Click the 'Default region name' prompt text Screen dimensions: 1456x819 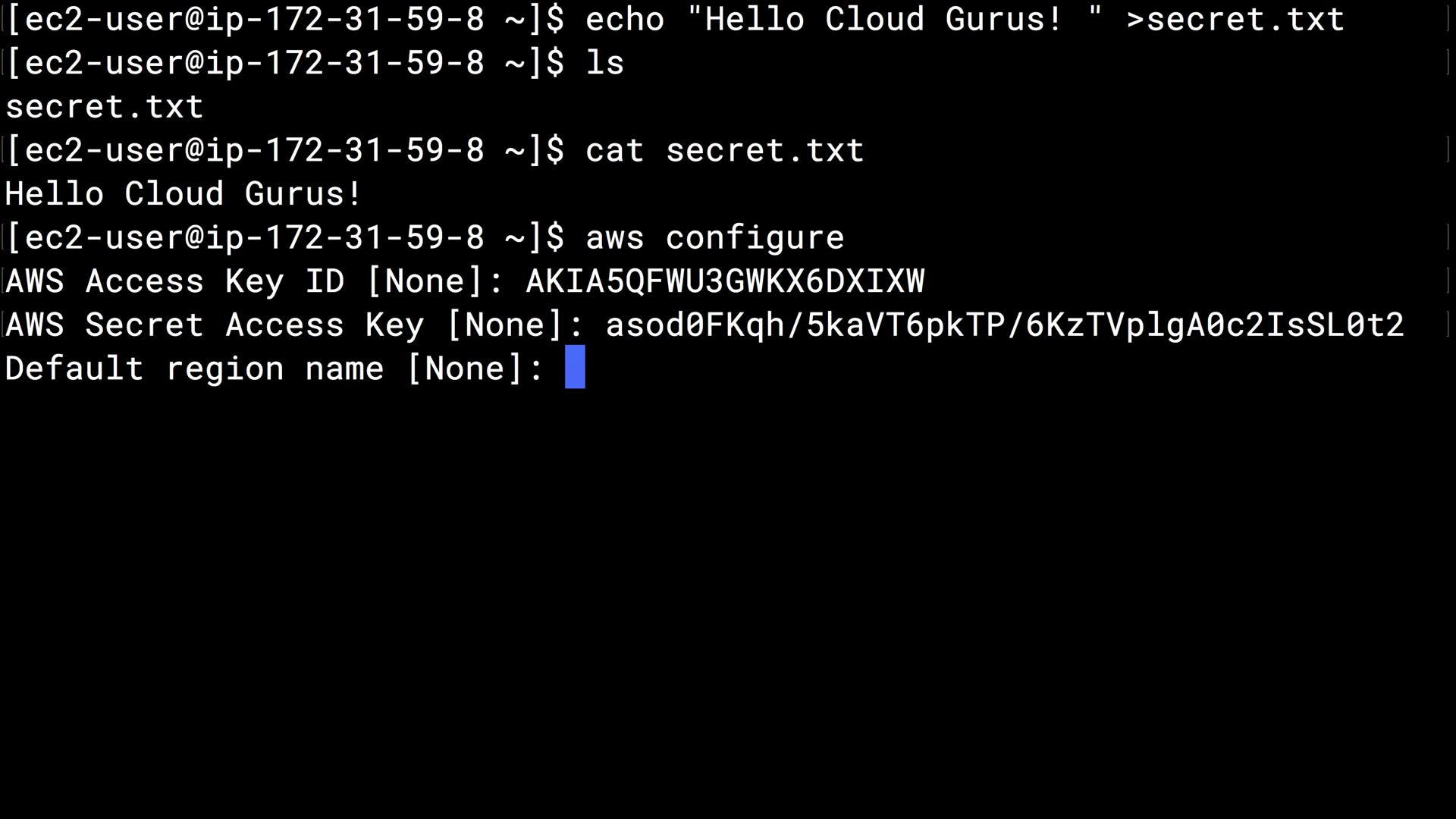[x=194, y=369]
